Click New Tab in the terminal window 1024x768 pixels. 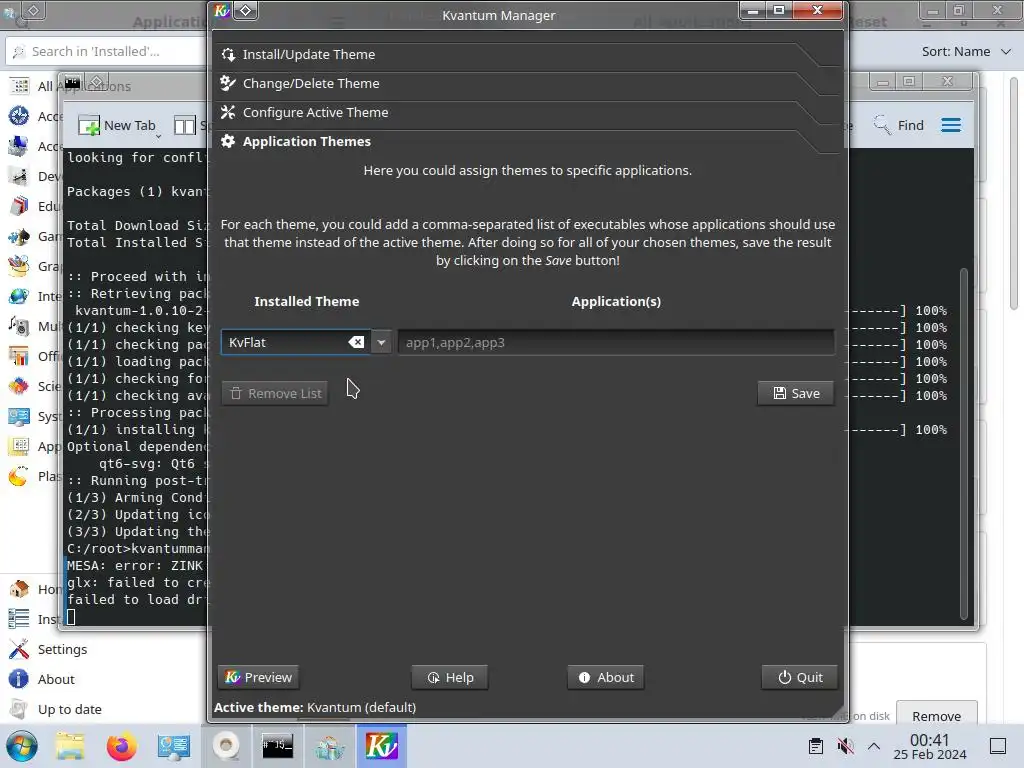coord(118,125)
